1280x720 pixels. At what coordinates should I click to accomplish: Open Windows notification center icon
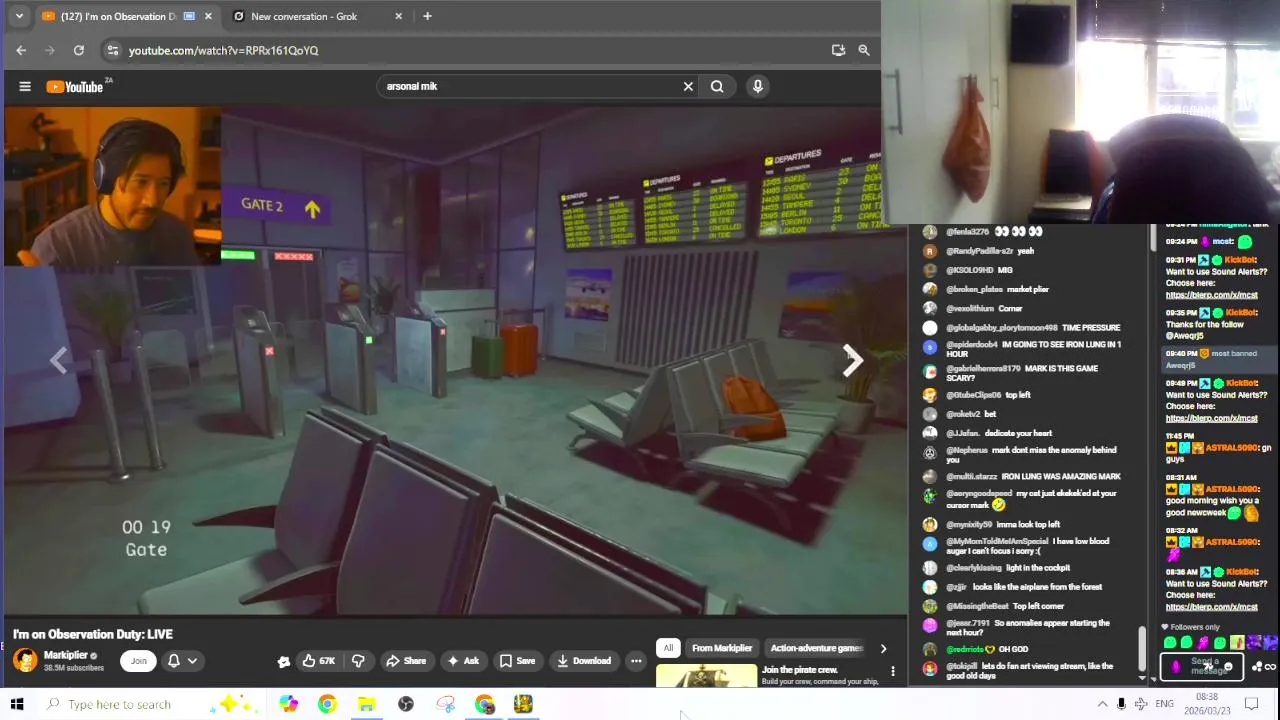[x=1251, y=704]
